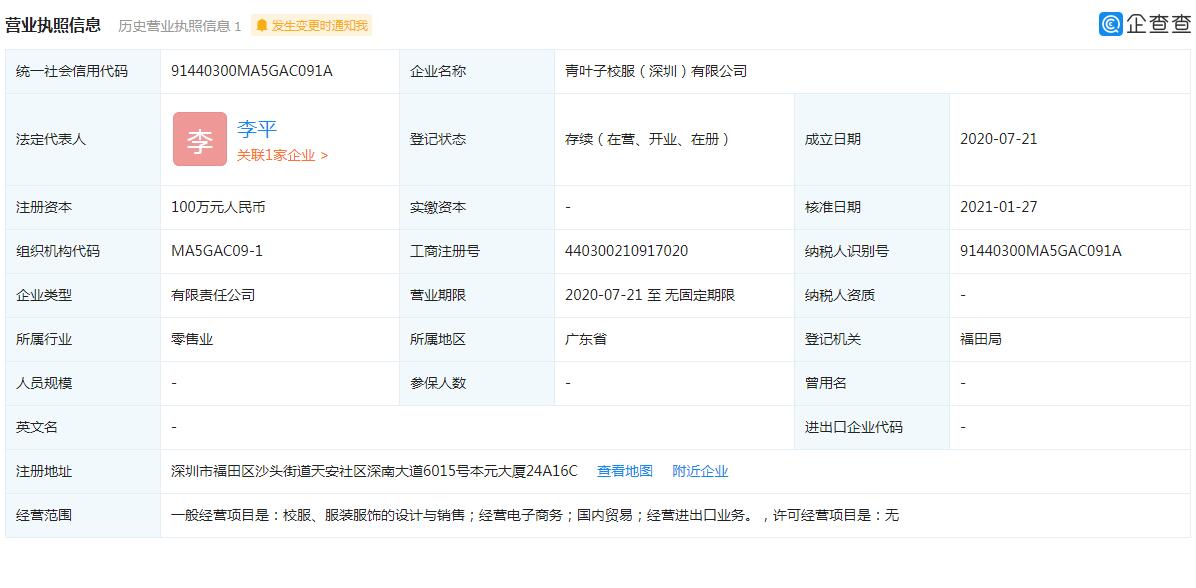Click industry value 零售业

point(191,339)
